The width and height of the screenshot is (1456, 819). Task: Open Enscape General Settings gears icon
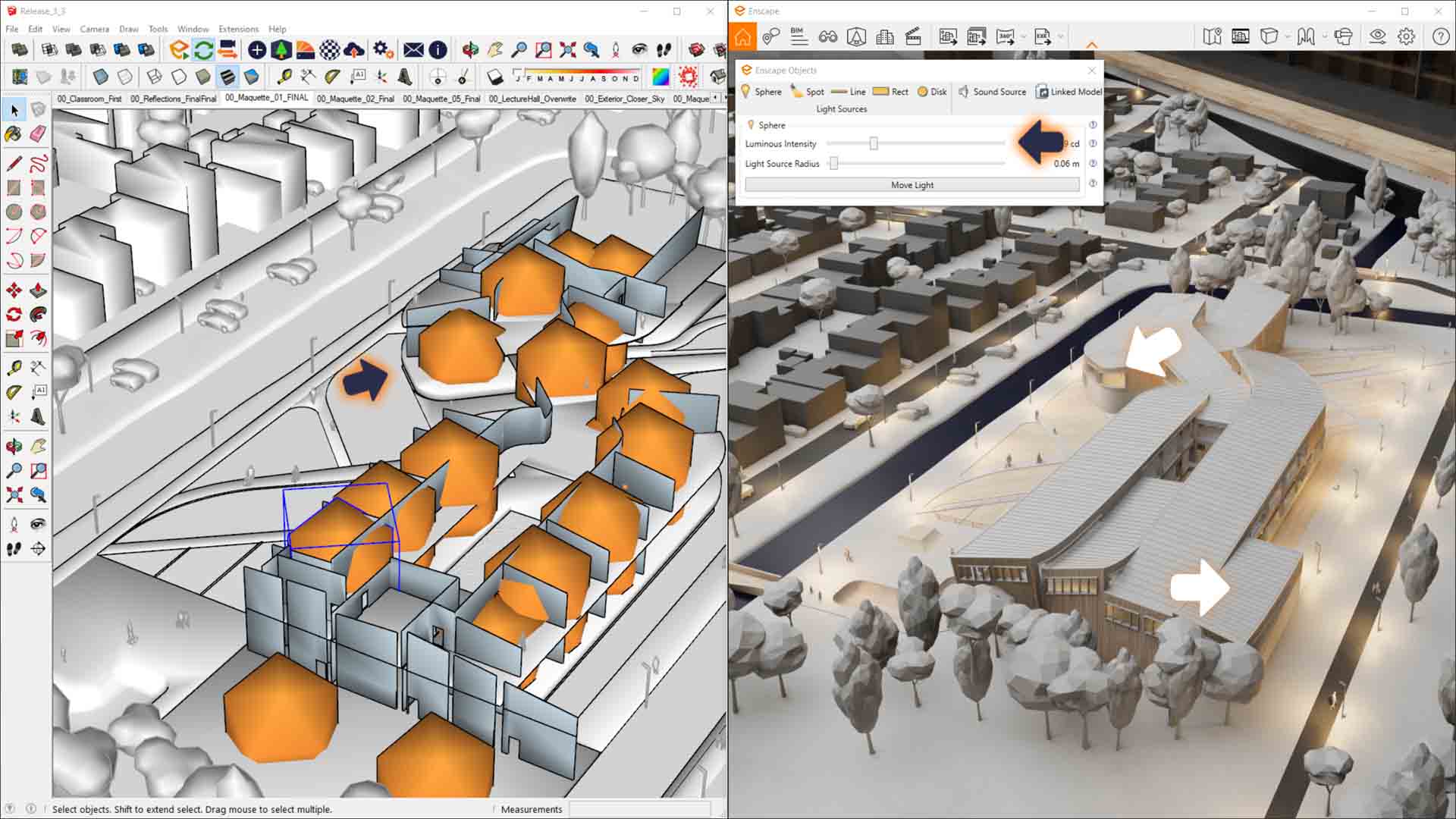tap(383, 50)
